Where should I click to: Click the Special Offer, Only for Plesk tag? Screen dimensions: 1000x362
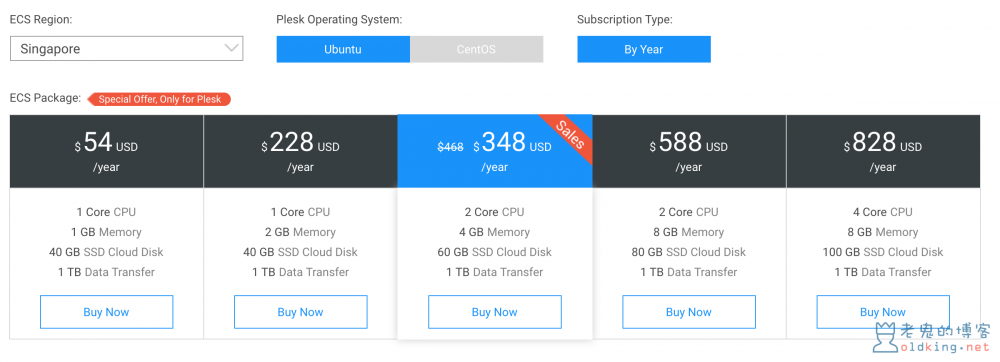coord(159,99)
